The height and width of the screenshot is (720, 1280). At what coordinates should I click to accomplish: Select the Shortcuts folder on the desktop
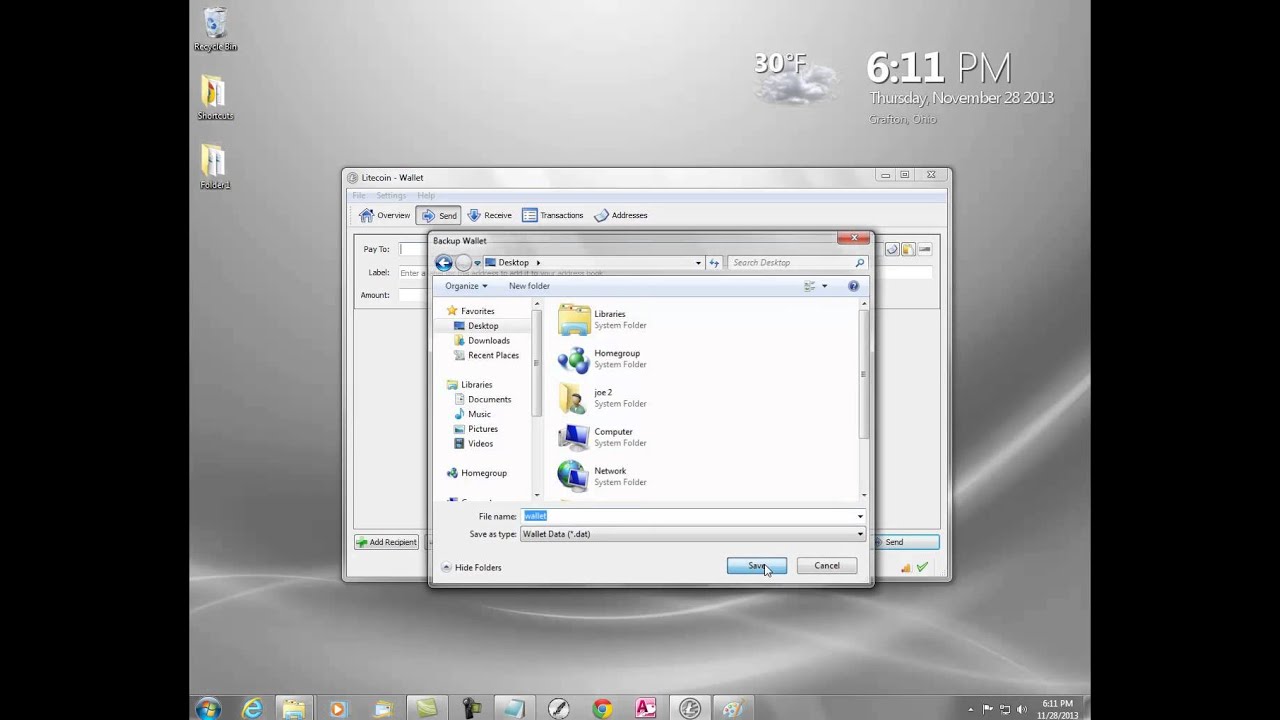point(215,98)
